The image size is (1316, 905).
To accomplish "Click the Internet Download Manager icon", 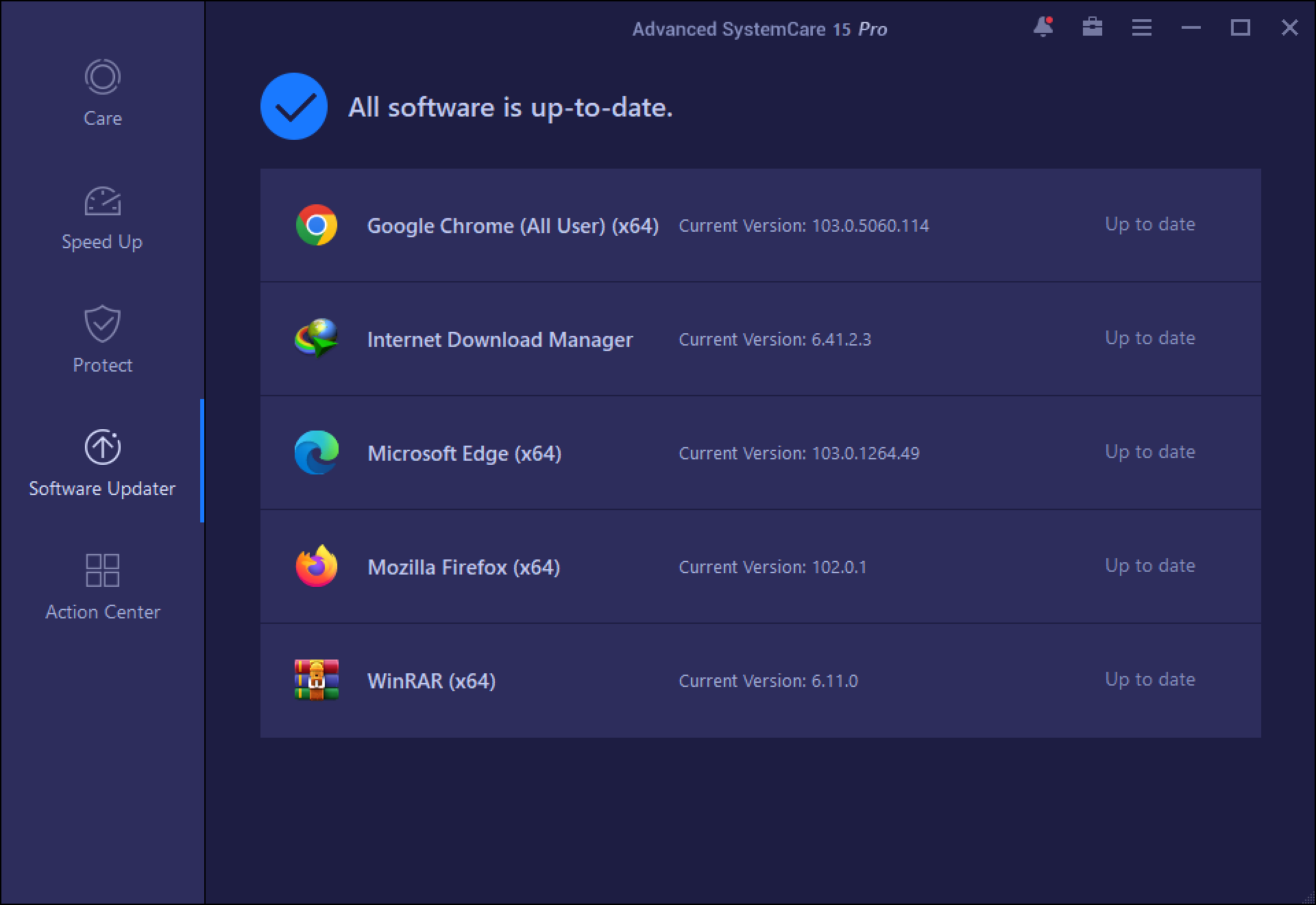I will pyautogui.click(x=317, y=338).
